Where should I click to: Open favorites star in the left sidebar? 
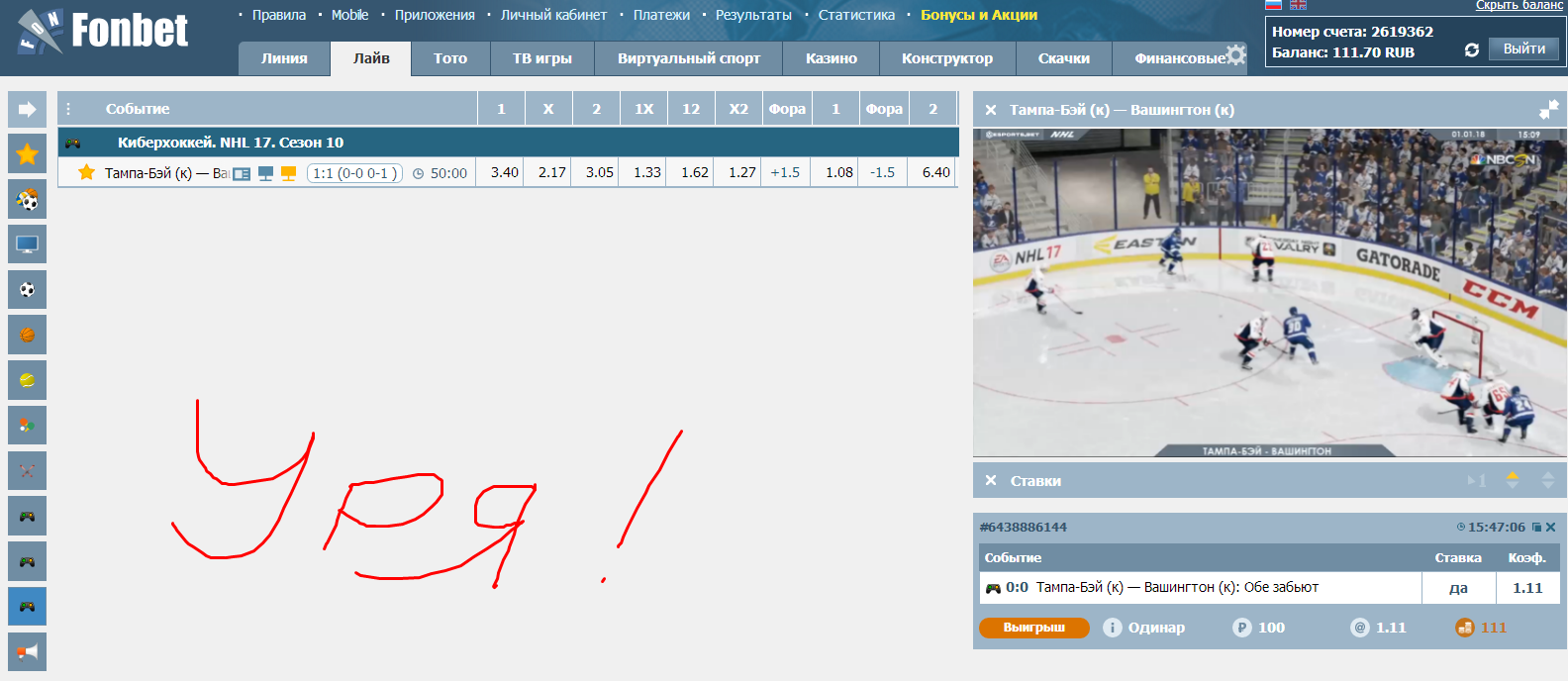(28, 153)
